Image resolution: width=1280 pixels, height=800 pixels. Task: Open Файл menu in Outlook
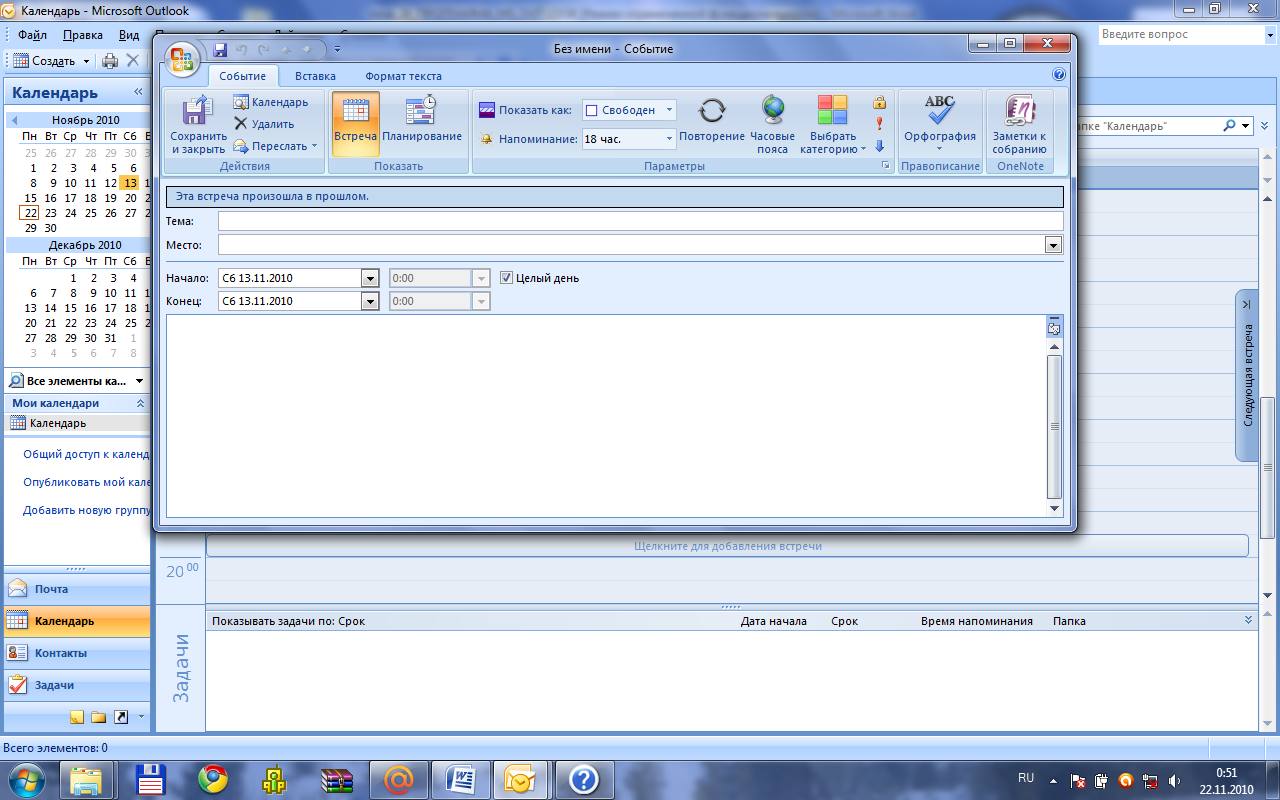point(33,35)
